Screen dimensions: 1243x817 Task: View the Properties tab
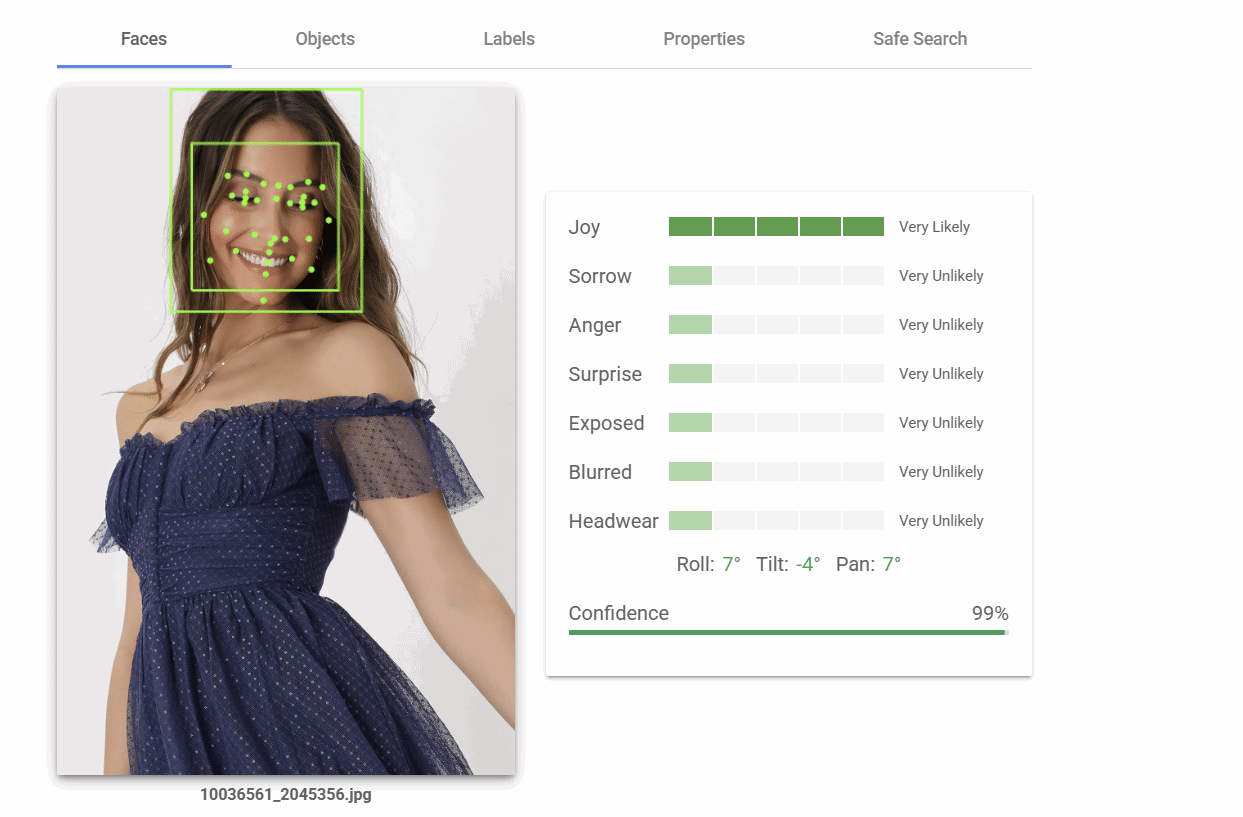click(704, 39)
